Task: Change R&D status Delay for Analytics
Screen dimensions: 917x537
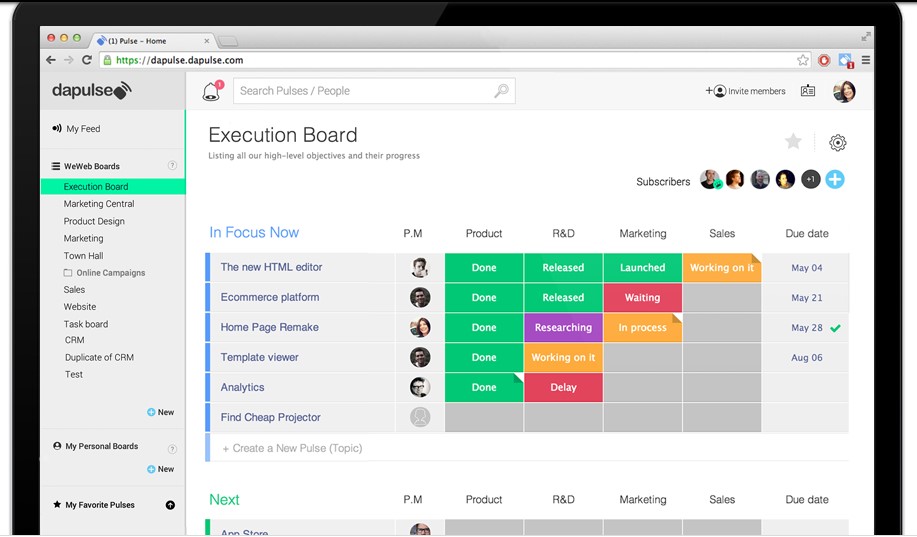Action: point(563,387)
